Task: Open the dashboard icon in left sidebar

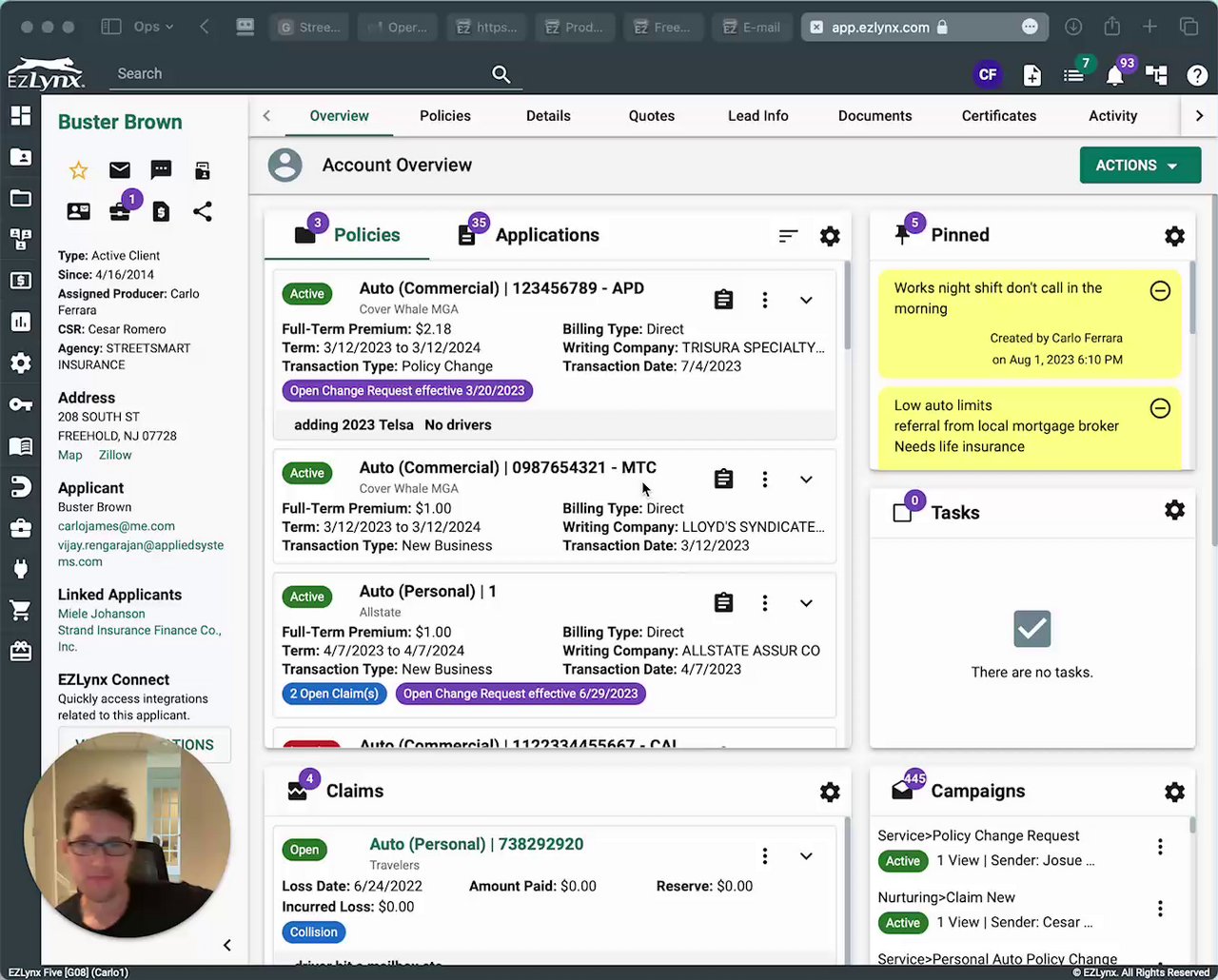Action: (20, 116)
